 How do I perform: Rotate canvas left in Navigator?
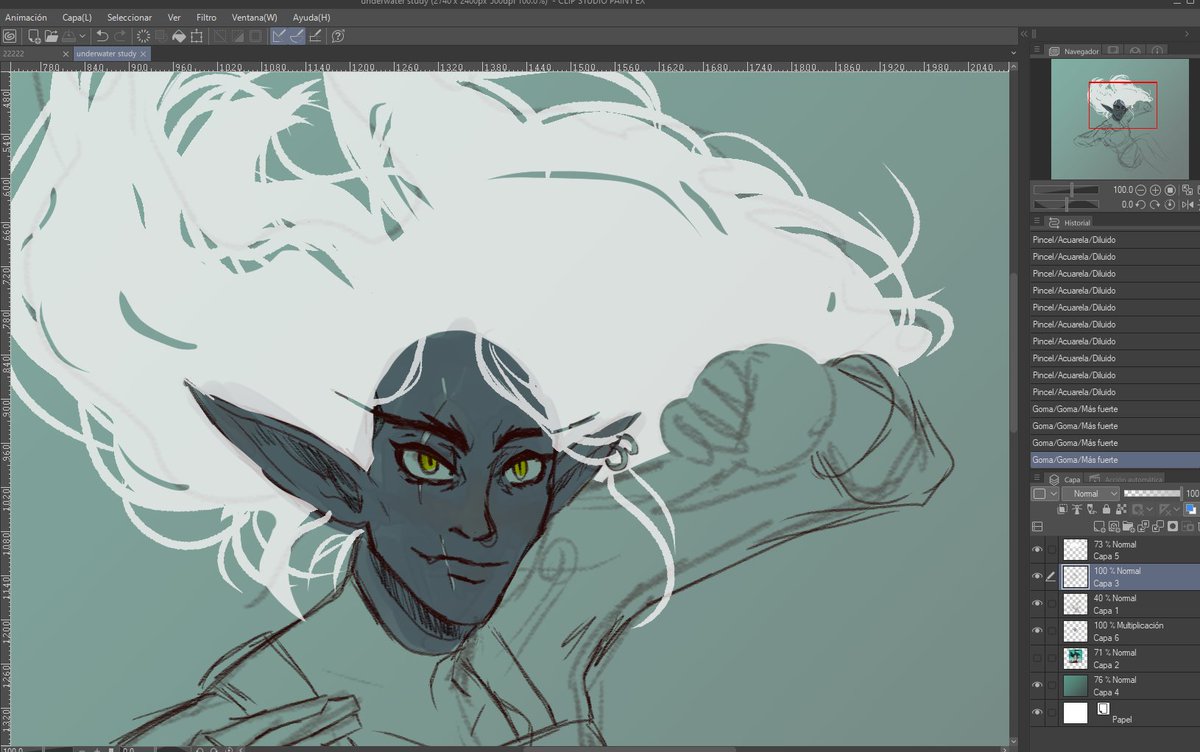point(1140,205)
